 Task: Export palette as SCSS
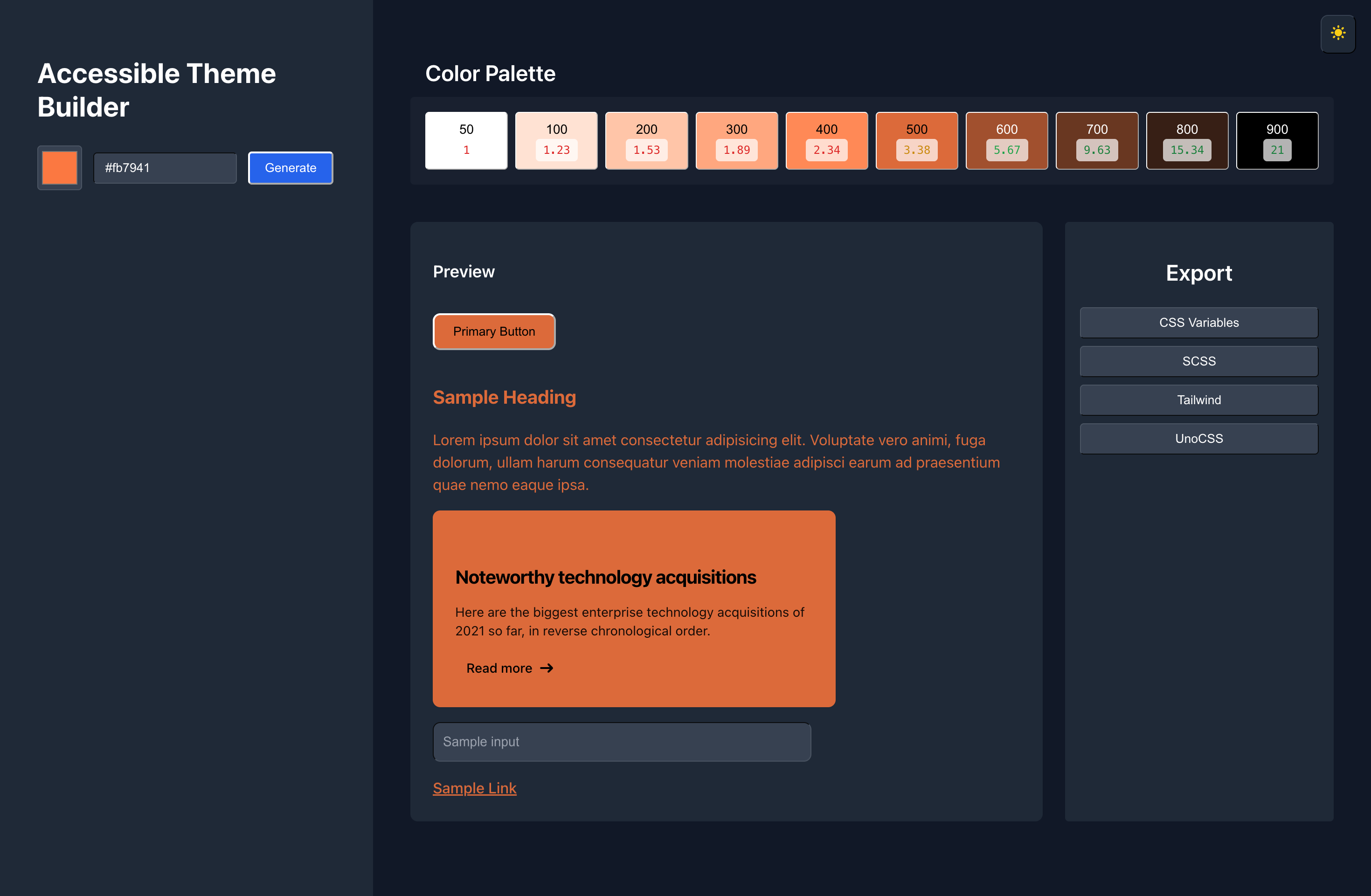(1198, 361)
